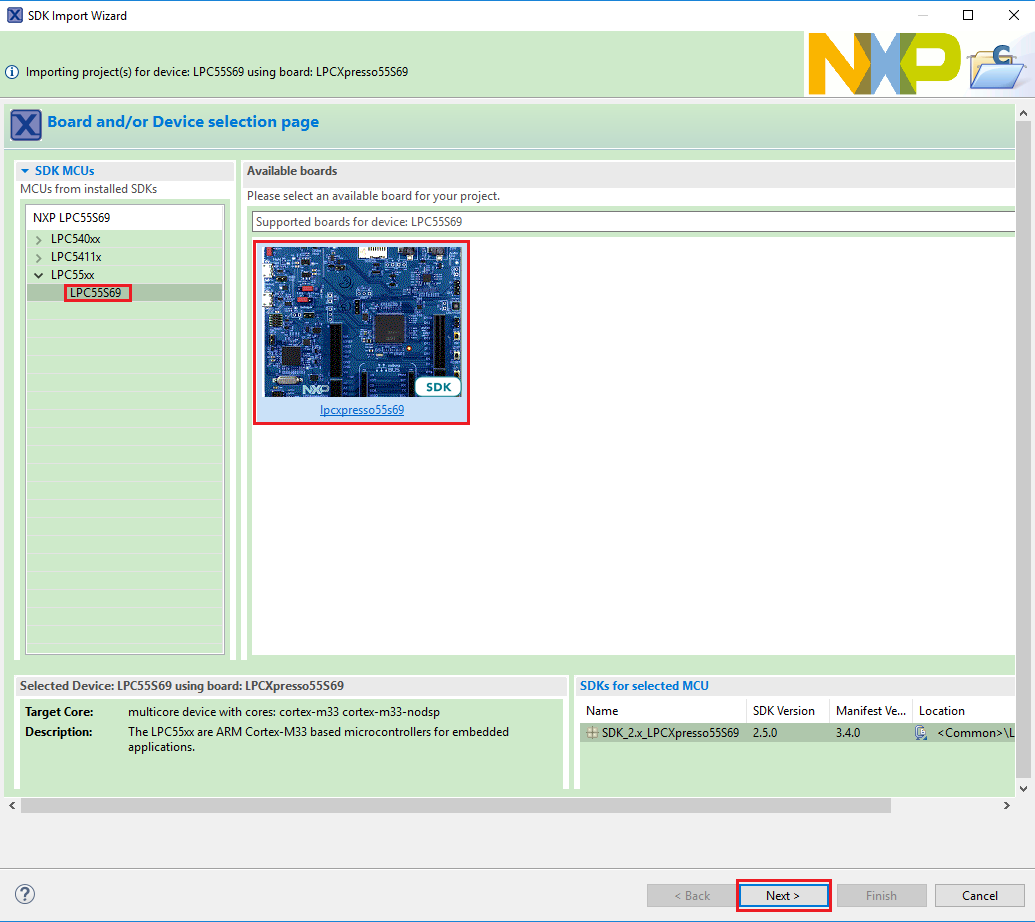Expand the LPC5411x tree node
The height and width of the screenshot is (922, 1035).
point(38,257)
